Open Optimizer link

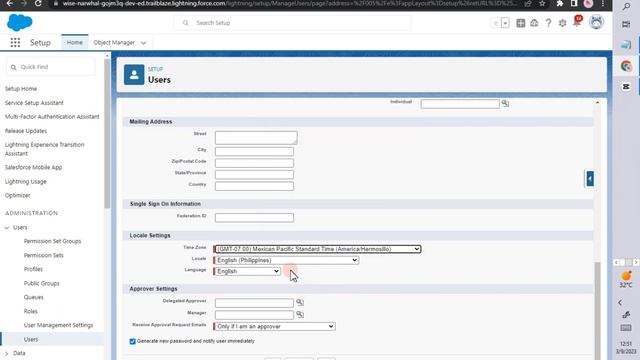pyautogui.click(x=18, y=196)
